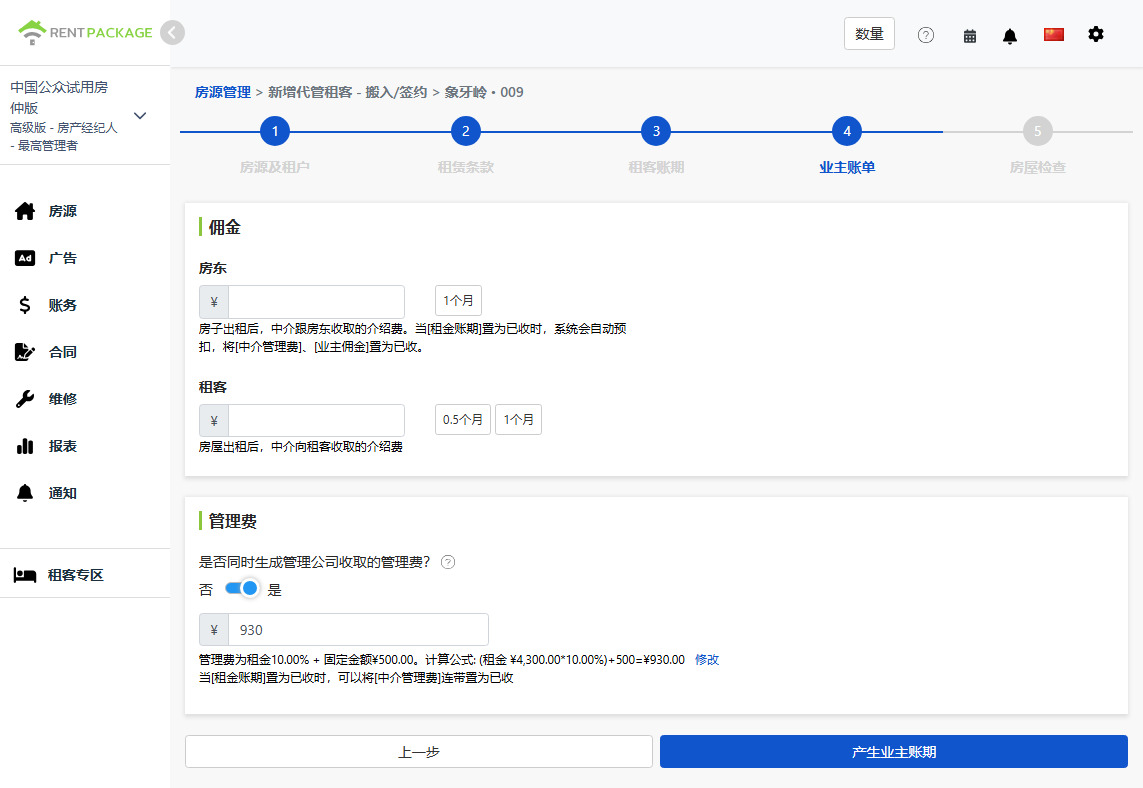Screen dimensions: 1143x788
Task: Collapse the sidebar with the arrow button
Action: click(172, 33)
